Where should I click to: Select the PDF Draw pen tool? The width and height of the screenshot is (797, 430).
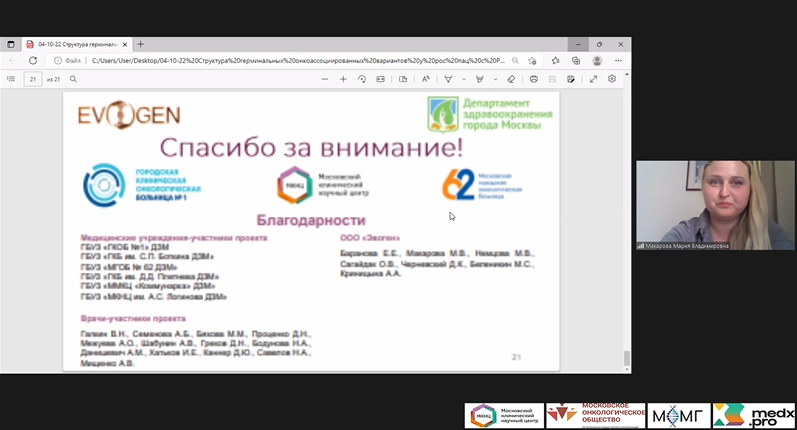pos(448,79)
